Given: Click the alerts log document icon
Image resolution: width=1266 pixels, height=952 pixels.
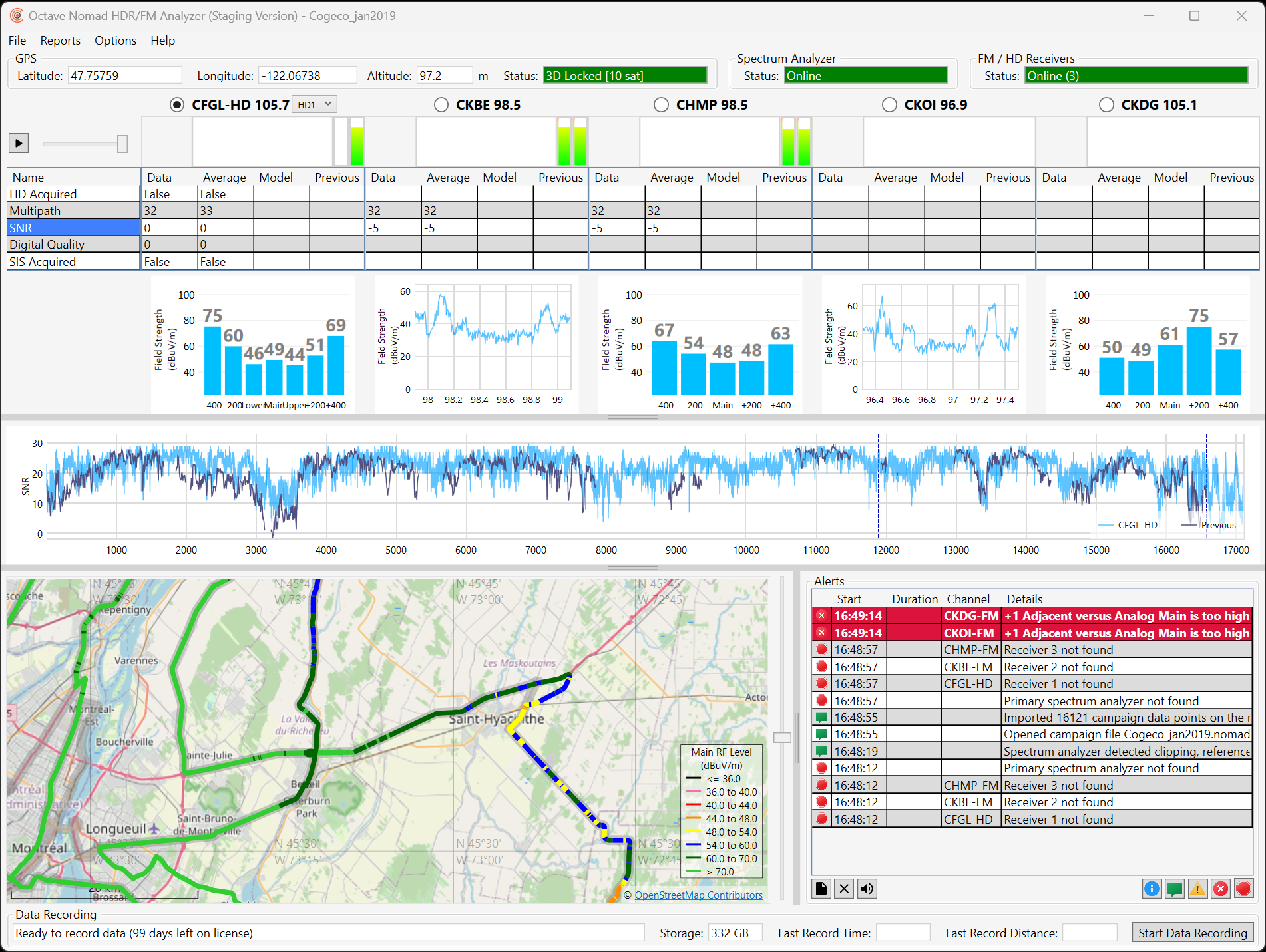Looking at the screenshot, I should click(x=822, y=889).
